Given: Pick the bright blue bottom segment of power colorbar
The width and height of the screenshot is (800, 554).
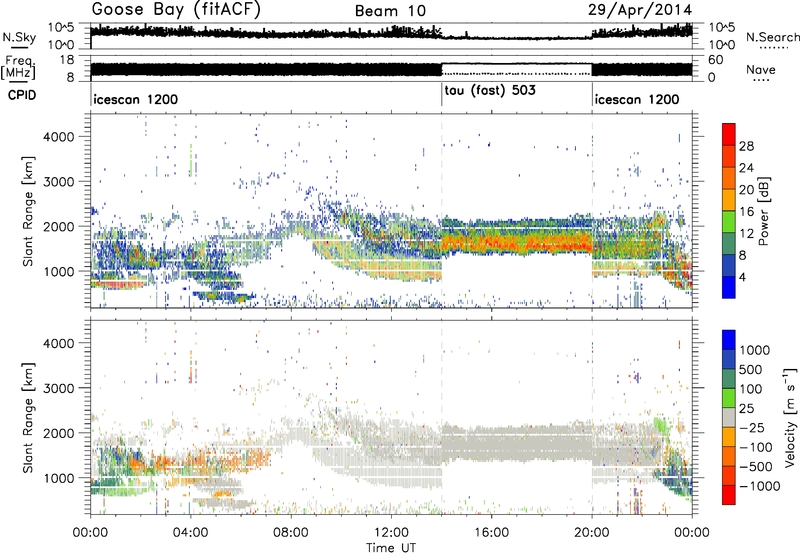Looking at the screenshot, I should click(729, 287).
